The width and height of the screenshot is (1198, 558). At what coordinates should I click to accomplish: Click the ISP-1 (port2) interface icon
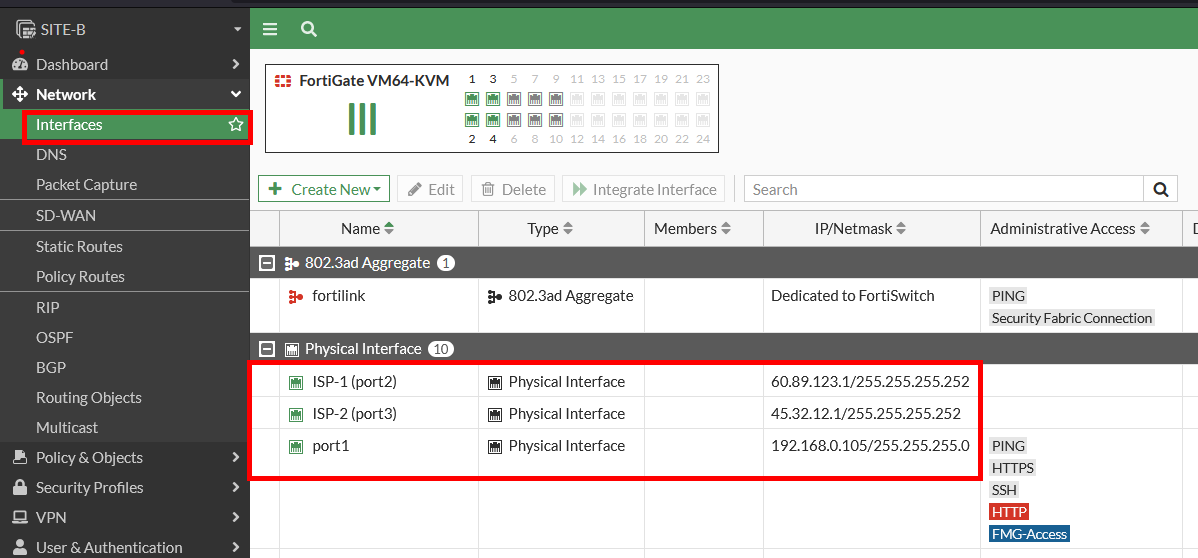click(x=295, y=382)
